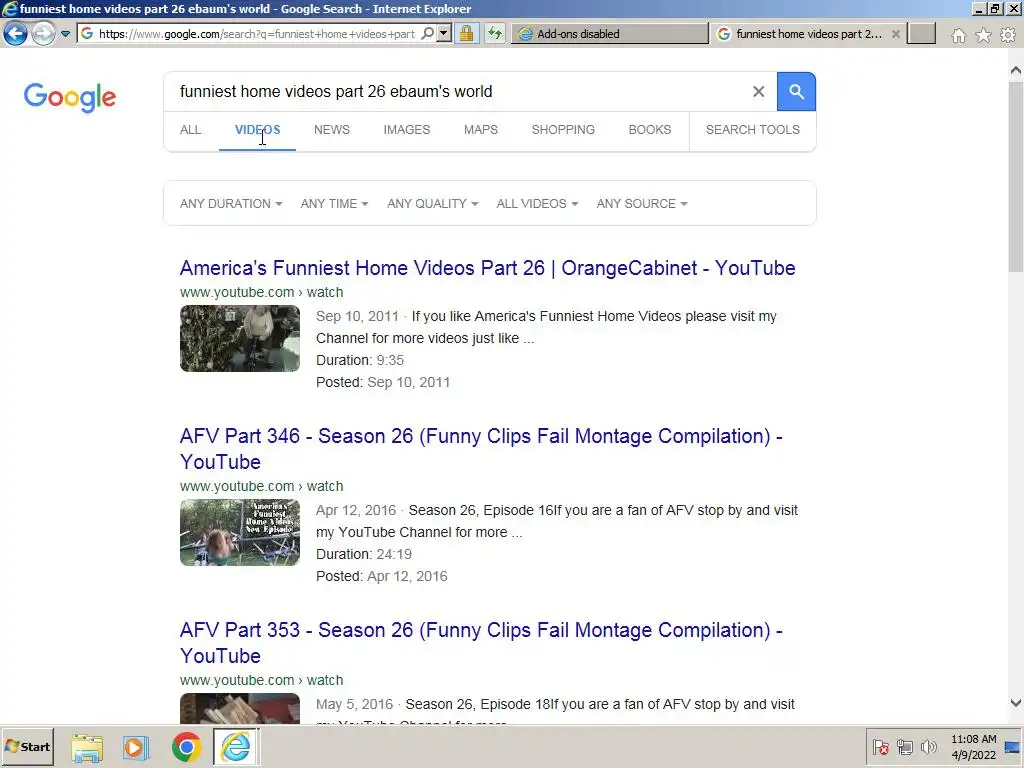
Task: Open the AFV Part 346 Season 26 link
Action: pos(481,449)
